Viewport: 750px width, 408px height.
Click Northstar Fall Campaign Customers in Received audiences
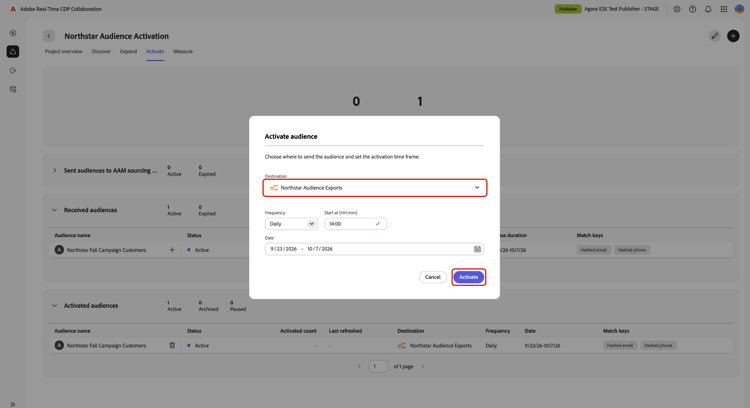pyautogui.click(x=106, y=250)
